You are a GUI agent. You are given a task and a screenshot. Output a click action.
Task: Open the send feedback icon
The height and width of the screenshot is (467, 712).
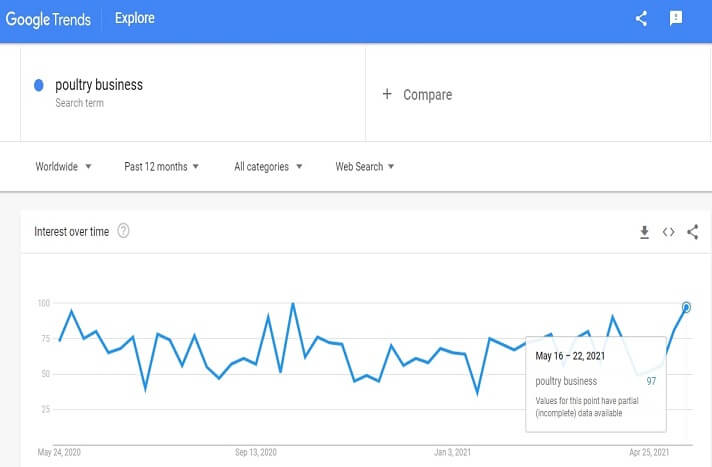pyautogui.click(x=676, y=19)
